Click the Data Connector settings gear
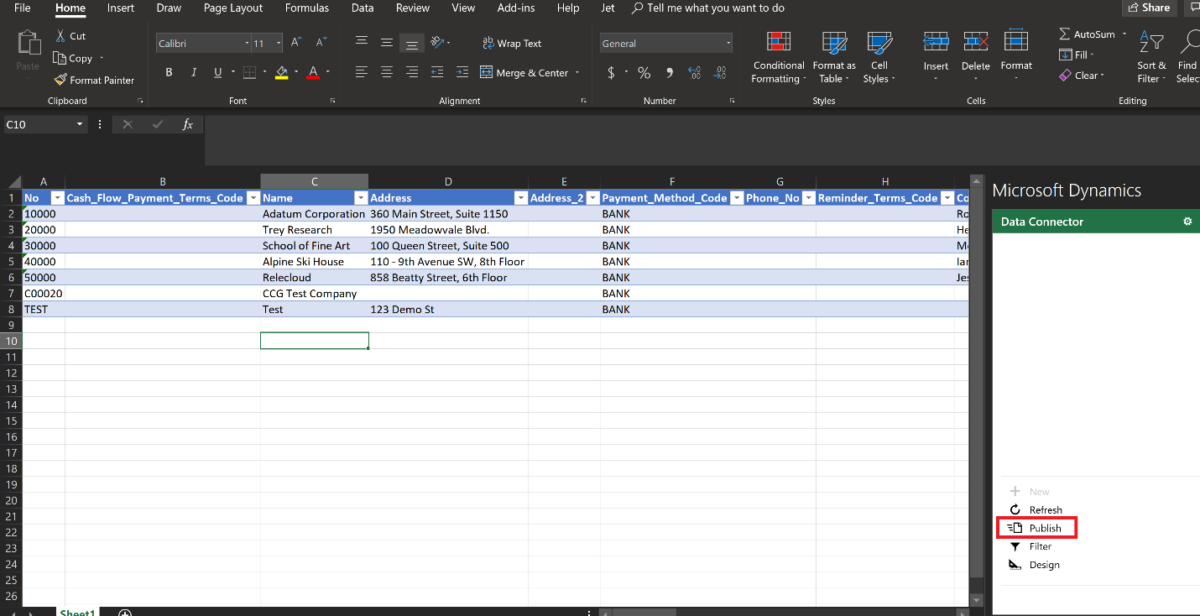The height and width of the screenshot is (616, 1200). coord(1187,222)
